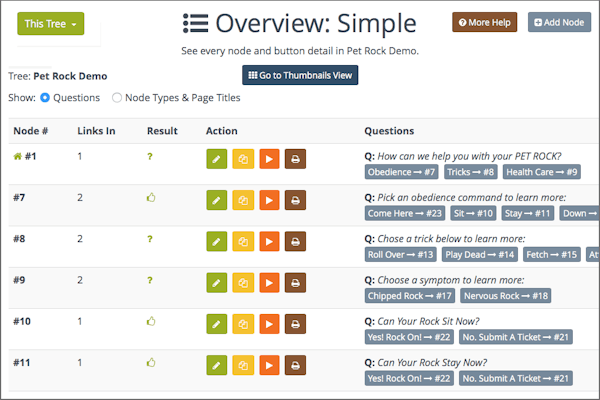Click the thumbs-up result icon for node #11
This screenshot has height=400, width=600.
pos(151,362)
